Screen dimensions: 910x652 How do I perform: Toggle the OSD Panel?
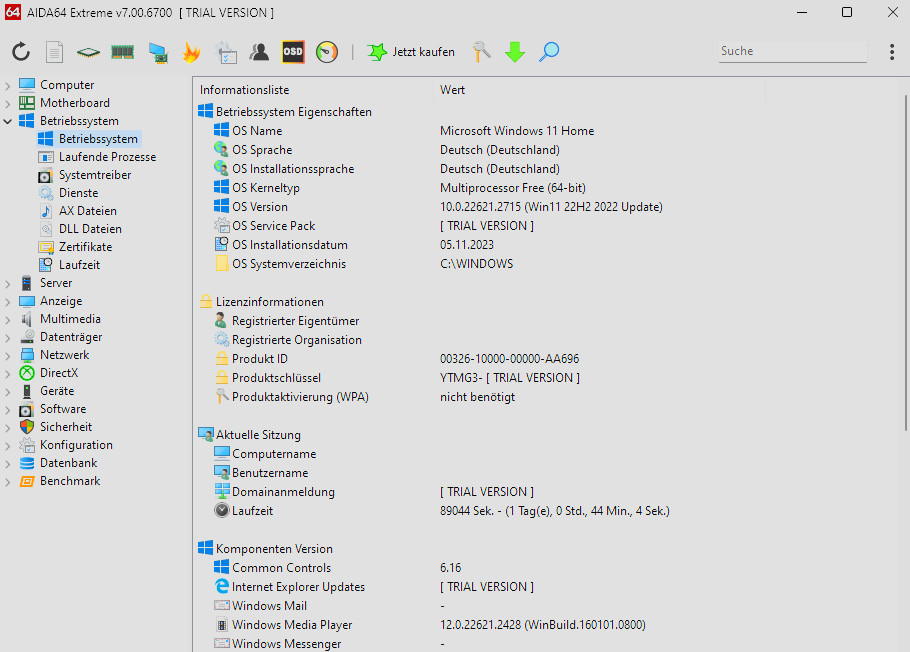[292, 51]
